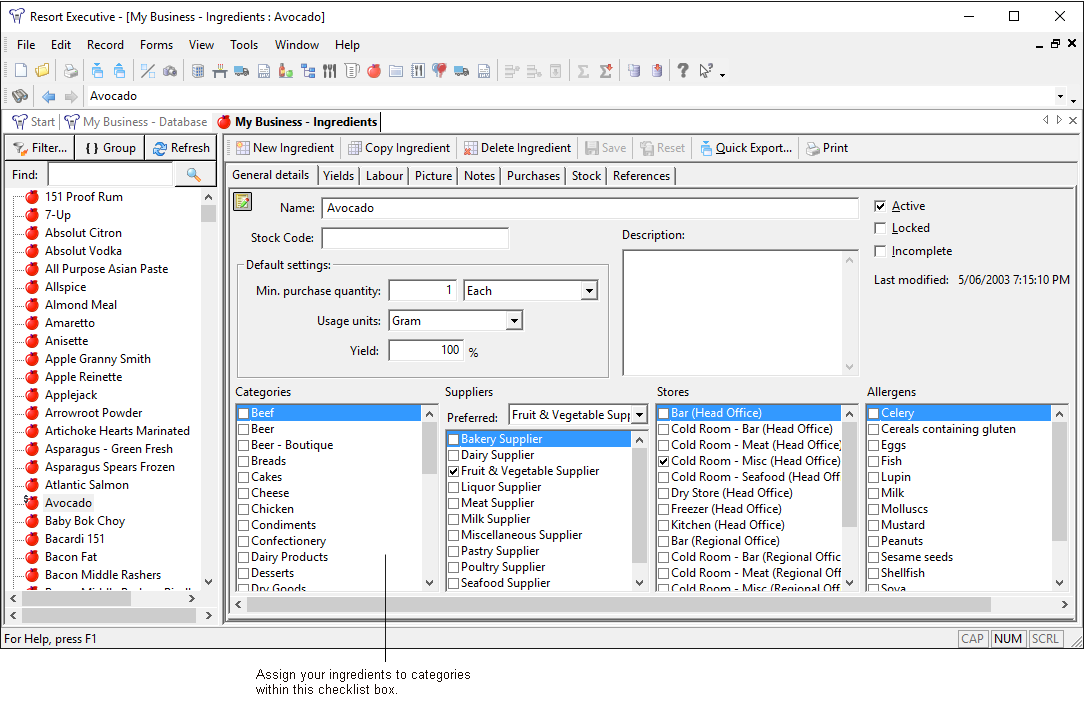Open the Forms menu
Viewport: 1084px width, 704px height.
coord(156,45)
